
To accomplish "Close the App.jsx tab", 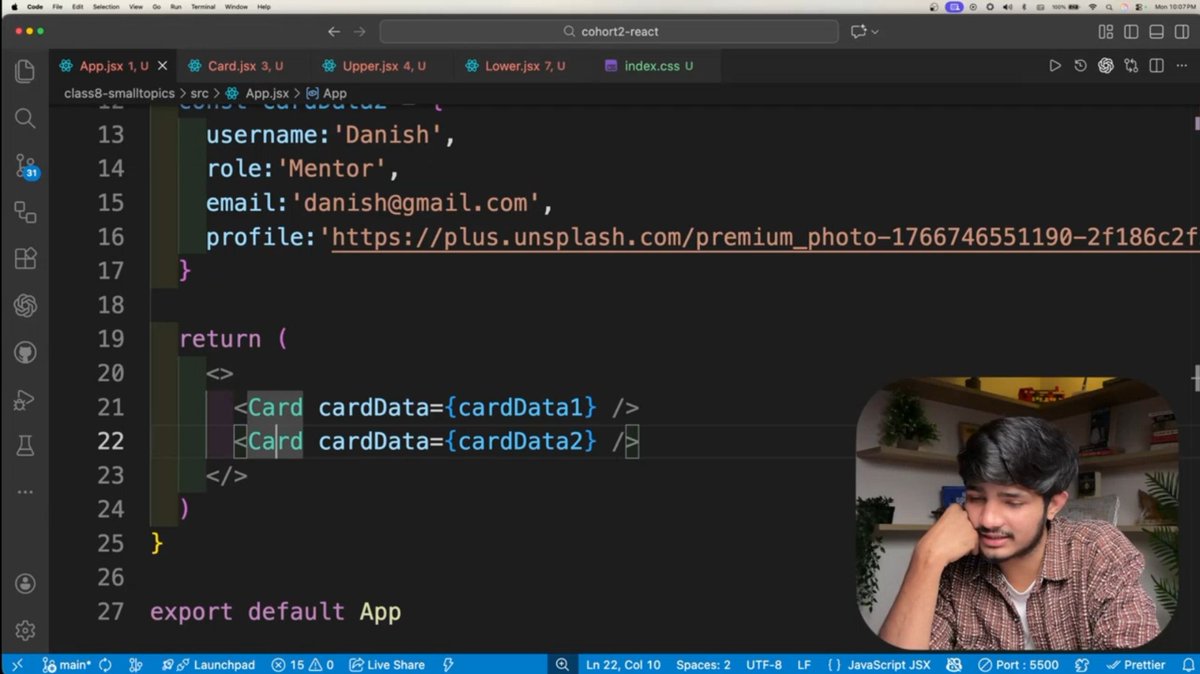I will pos(162,66).
